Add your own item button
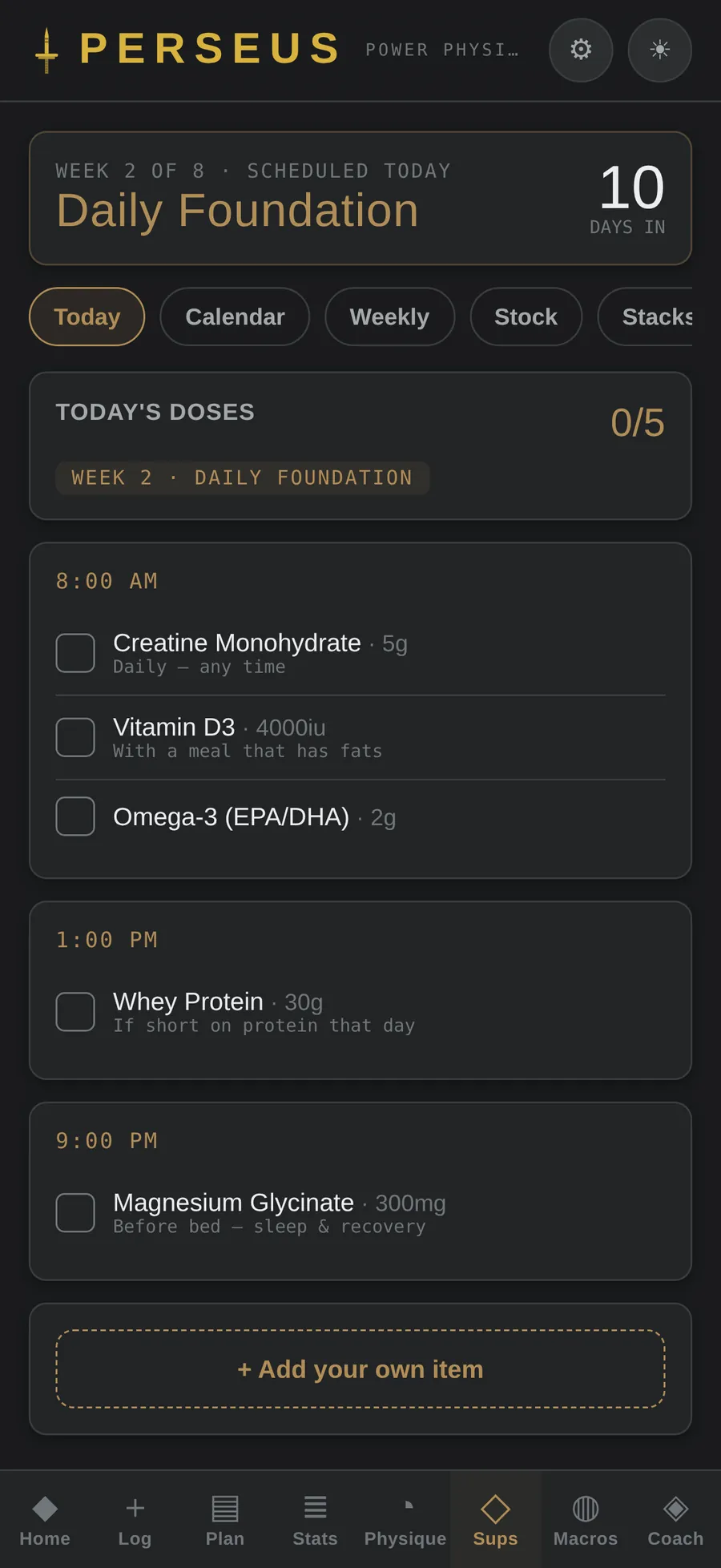 pyautogui.click(x=360, y=1368)
